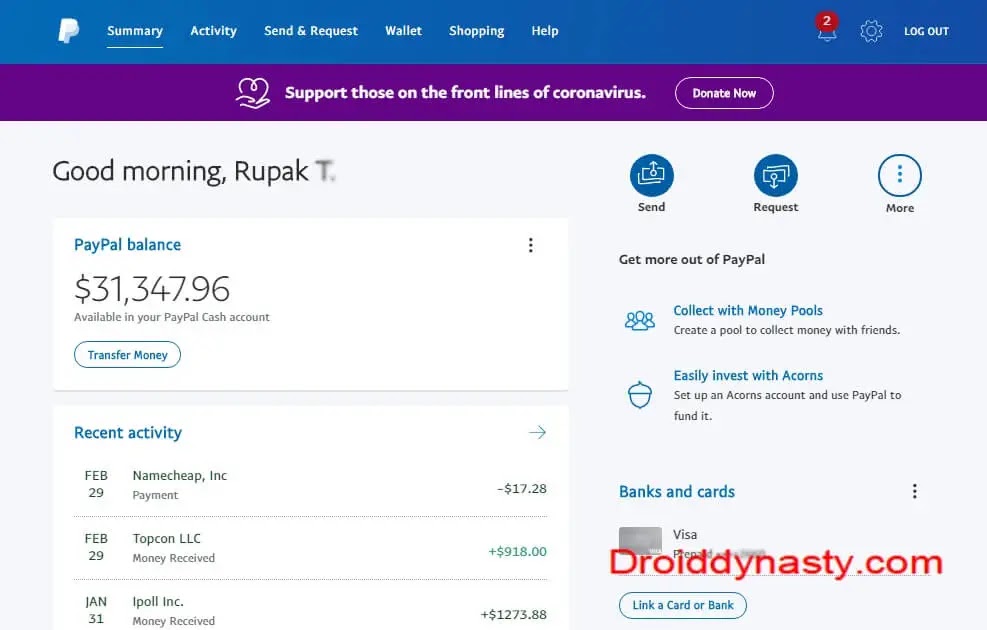
Task: Click the +$918.00 amount
Action: click(517, 551)
